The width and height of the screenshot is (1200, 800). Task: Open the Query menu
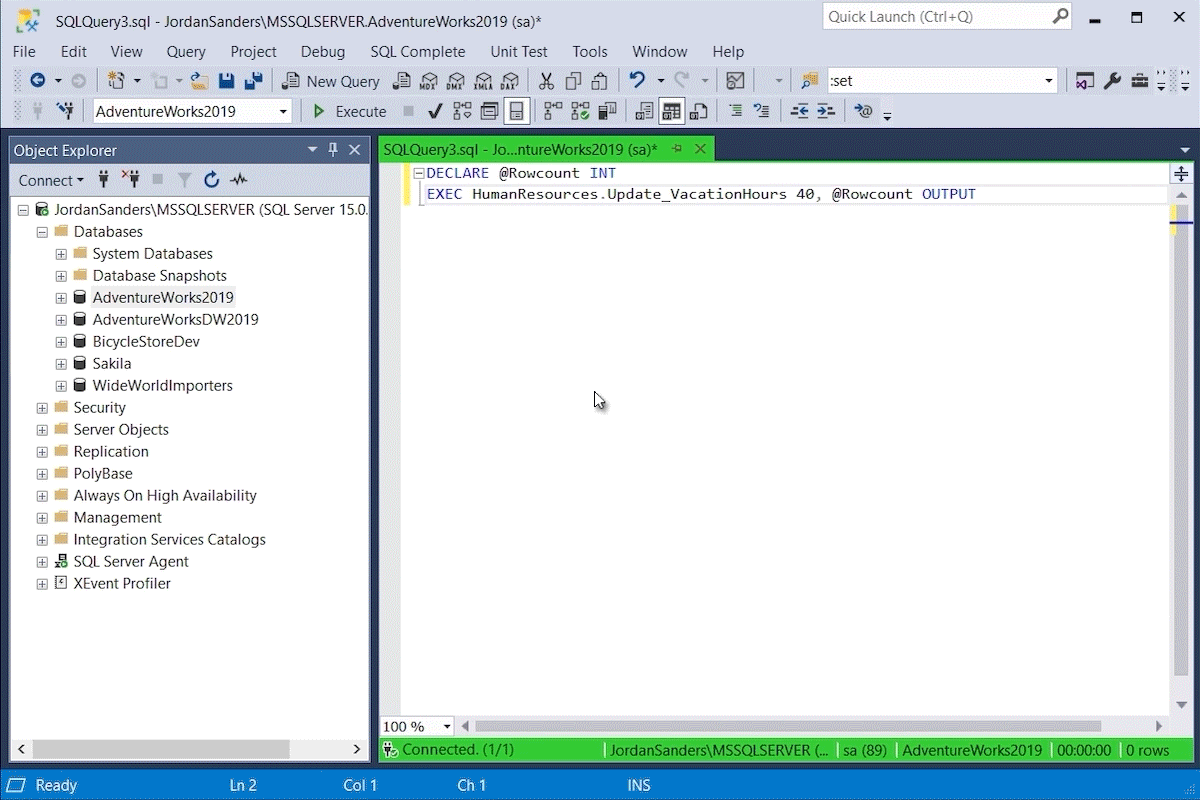[x=186, y=51]
